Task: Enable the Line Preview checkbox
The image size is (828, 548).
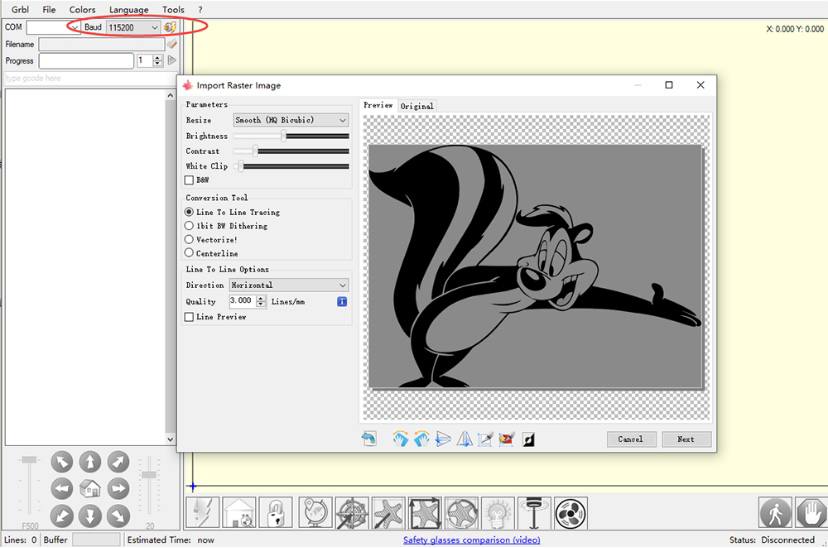Action: [x=189, y=317]
